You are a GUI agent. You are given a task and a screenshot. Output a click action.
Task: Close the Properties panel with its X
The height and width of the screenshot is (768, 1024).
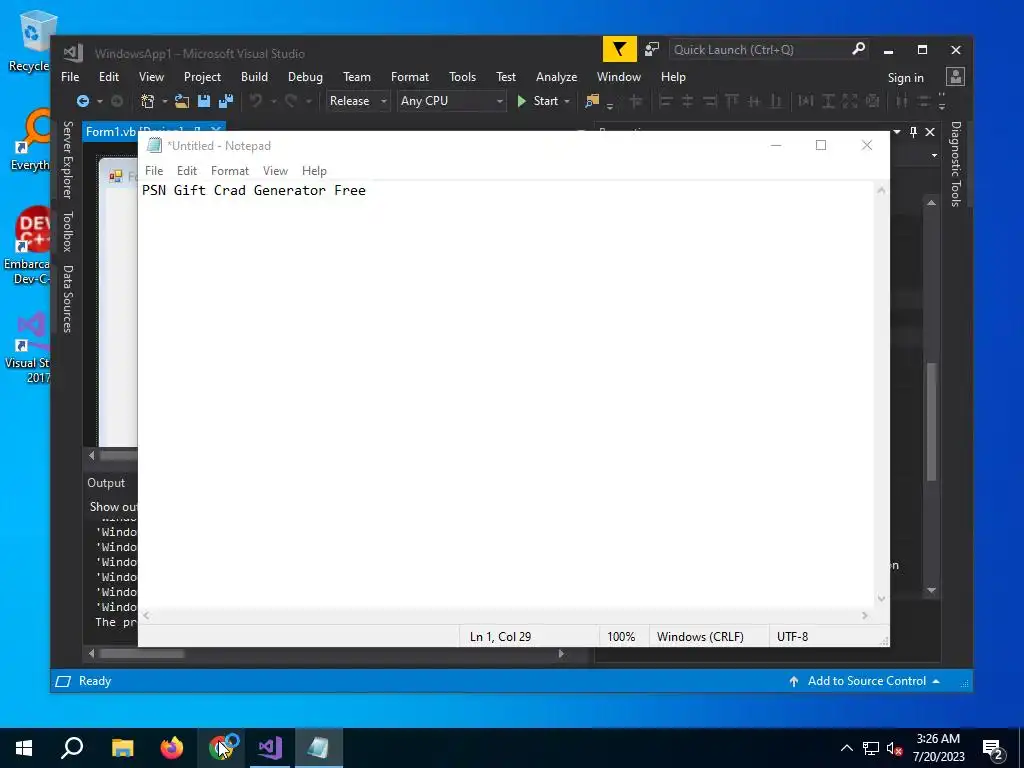click(x=930, y=132)
